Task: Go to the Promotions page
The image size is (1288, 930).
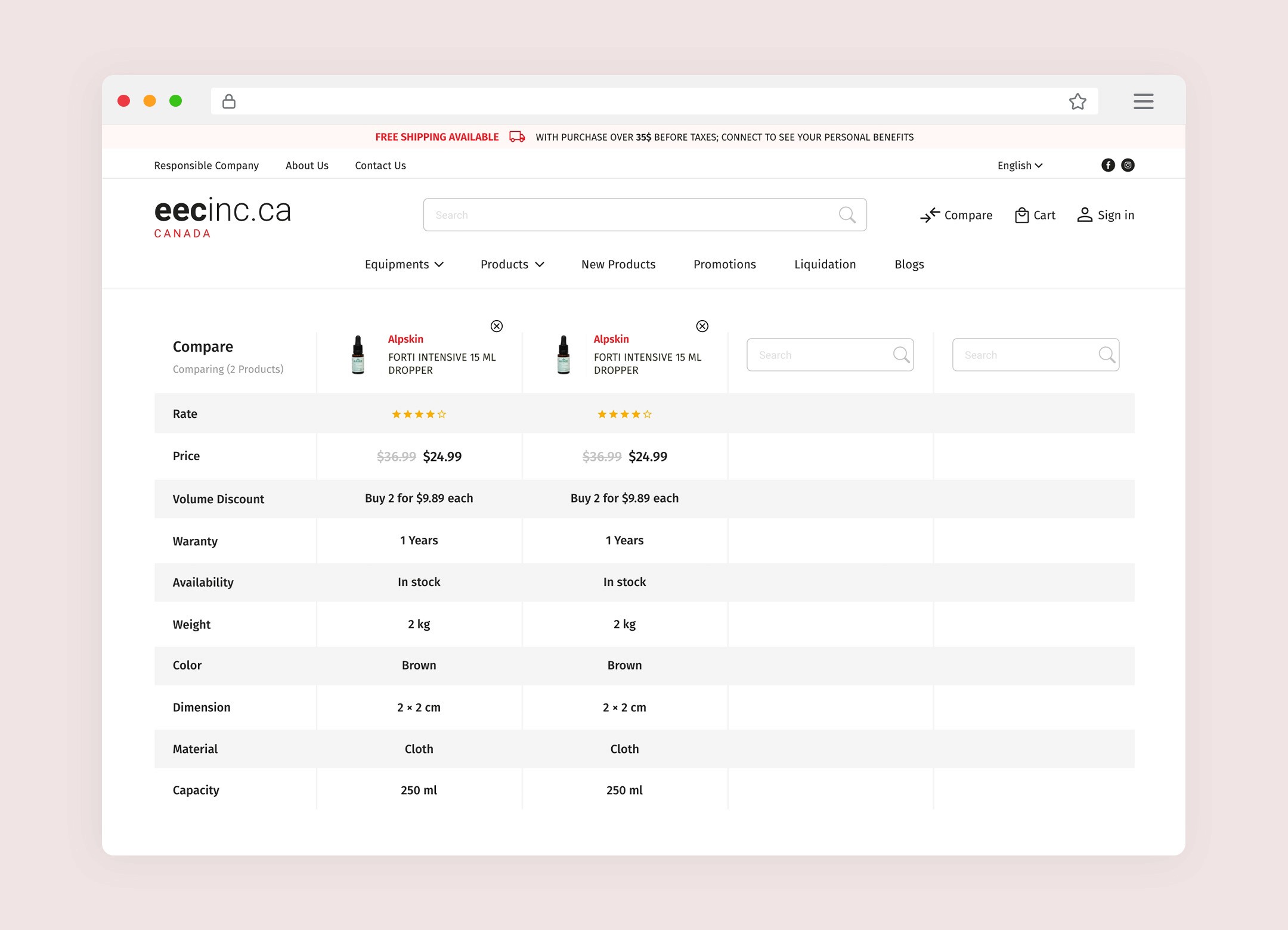Action: point(724,264)
